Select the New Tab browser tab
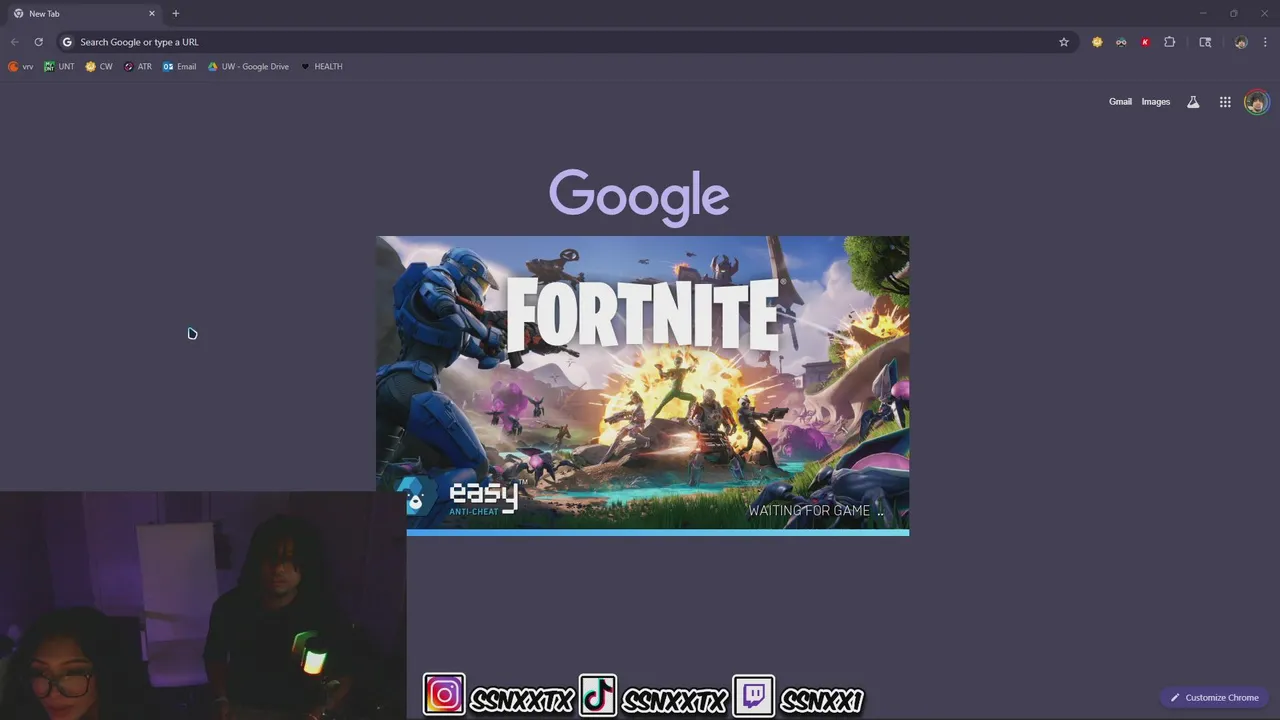The height and width of the screenshot is (720, 1280). tap(85, 13)
